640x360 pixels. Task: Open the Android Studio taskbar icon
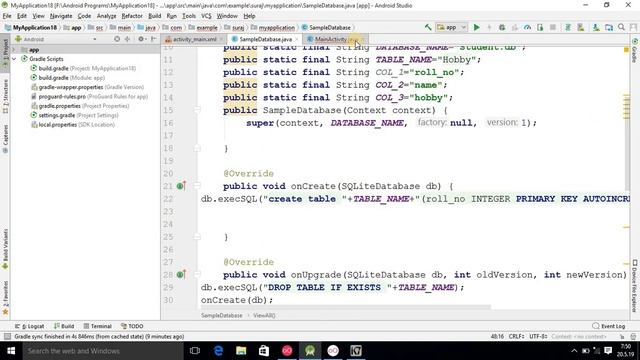(x=310, y=351)
